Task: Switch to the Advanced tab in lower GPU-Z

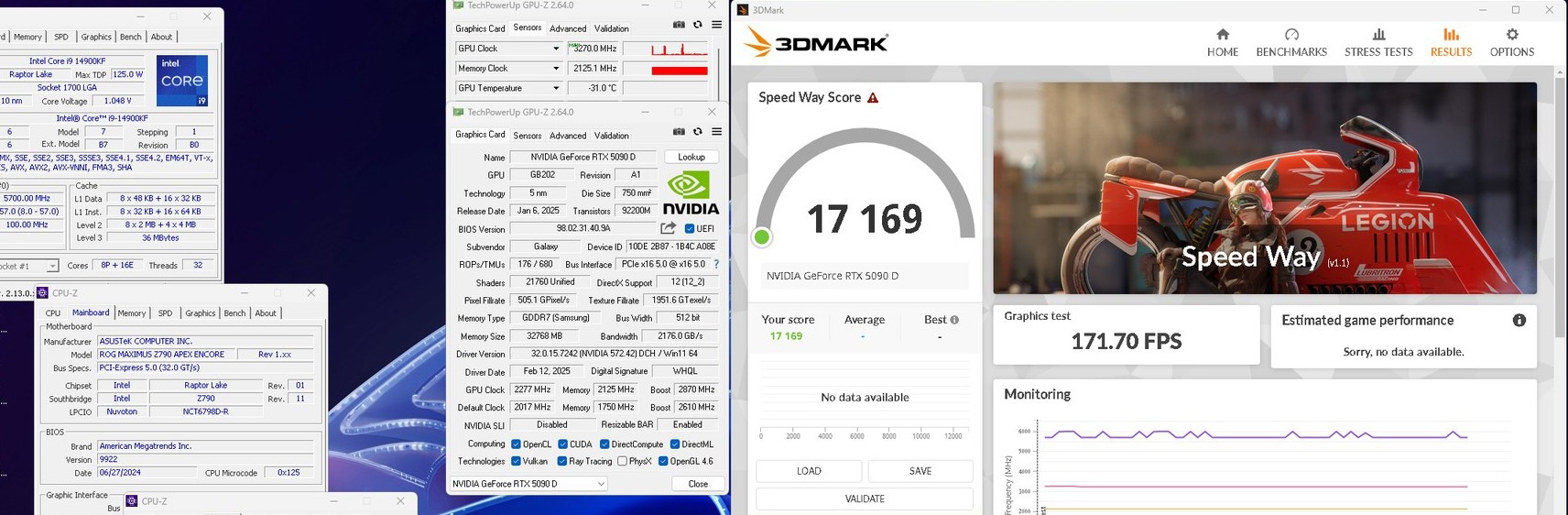Action: pos(567,136)
